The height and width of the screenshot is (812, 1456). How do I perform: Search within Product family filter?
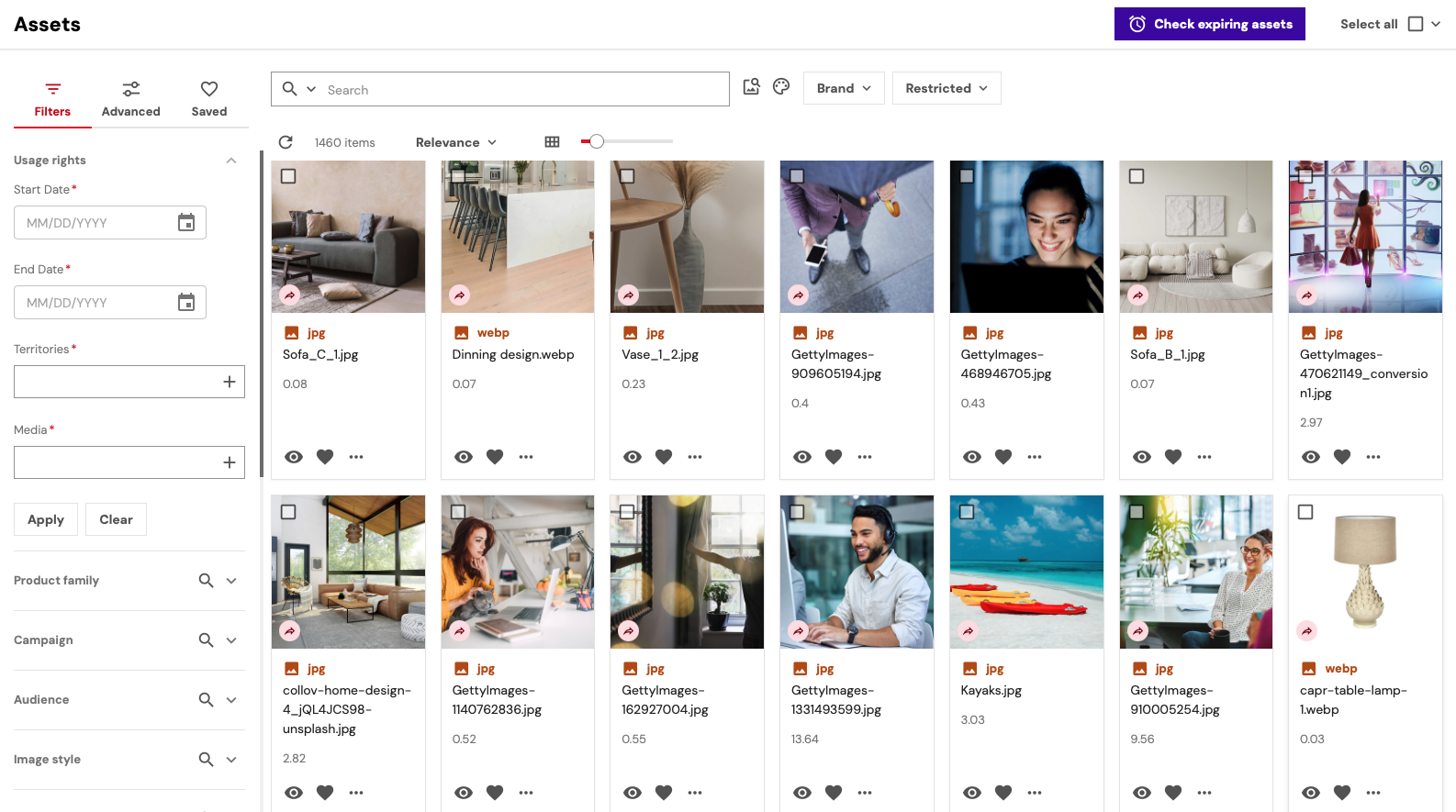(207, 581)
